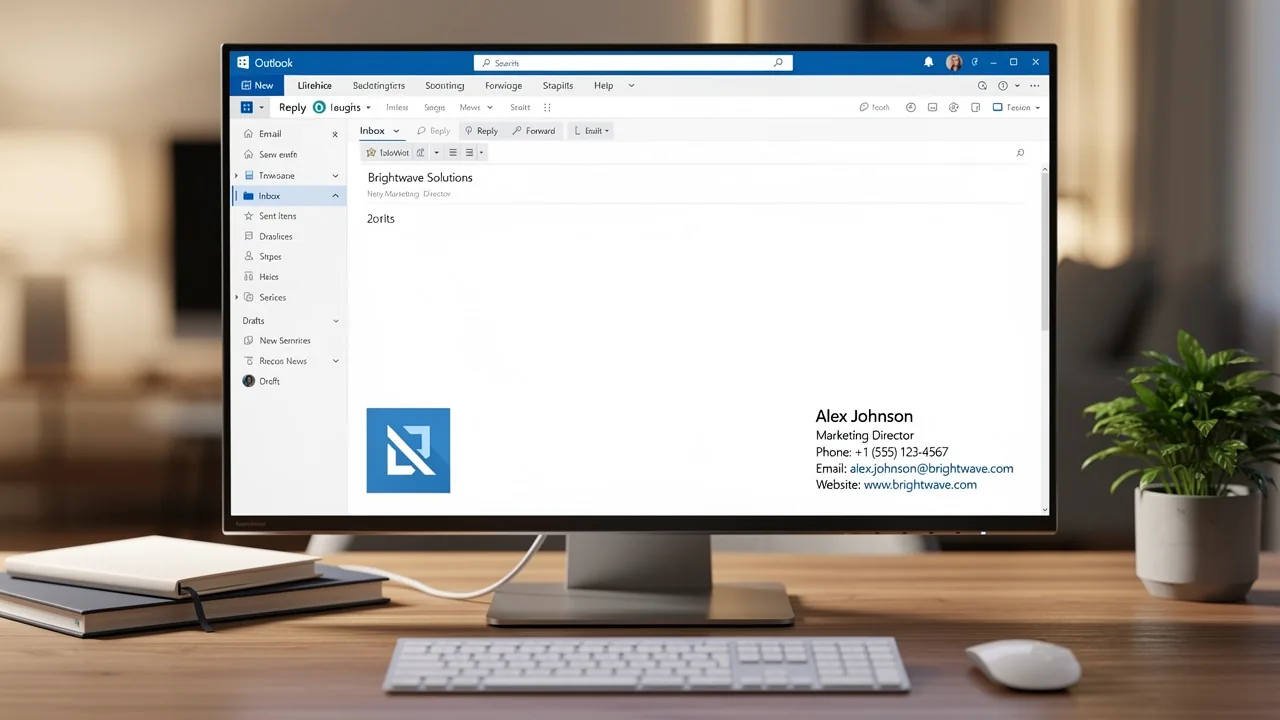
Task: Open the Help ribbon tab
Action: (x=603, y=86)
